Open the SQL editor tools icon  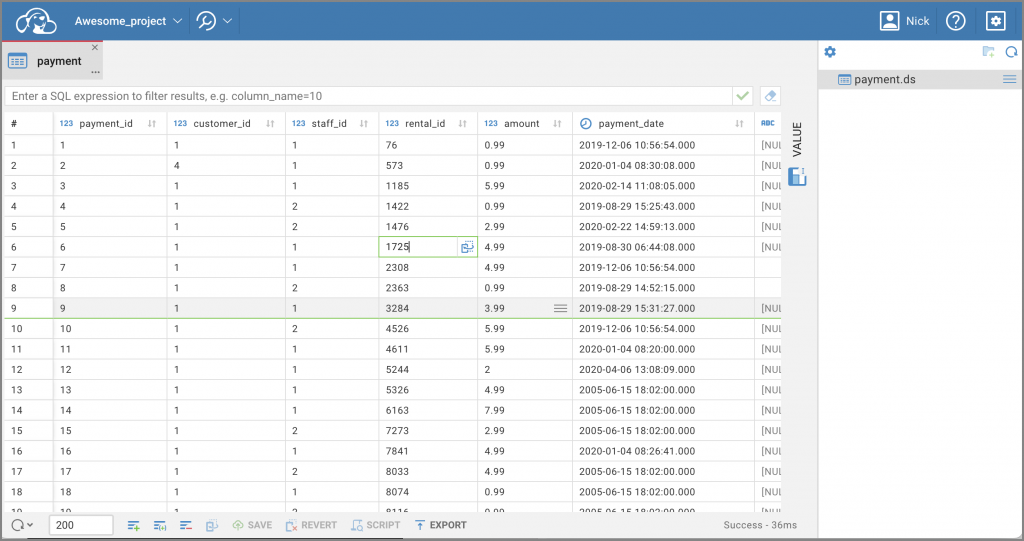click(x=206, y=21)
